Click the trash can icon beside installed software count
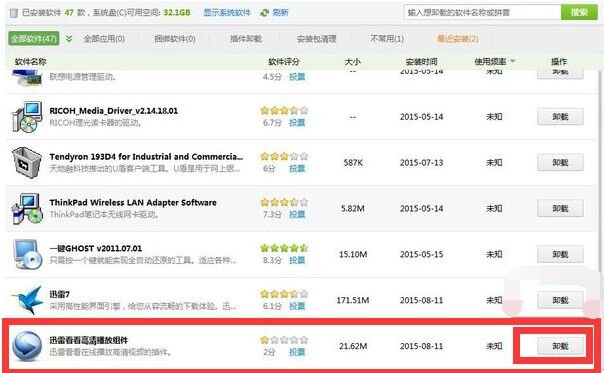604x373 pixels. click(13, 13)
